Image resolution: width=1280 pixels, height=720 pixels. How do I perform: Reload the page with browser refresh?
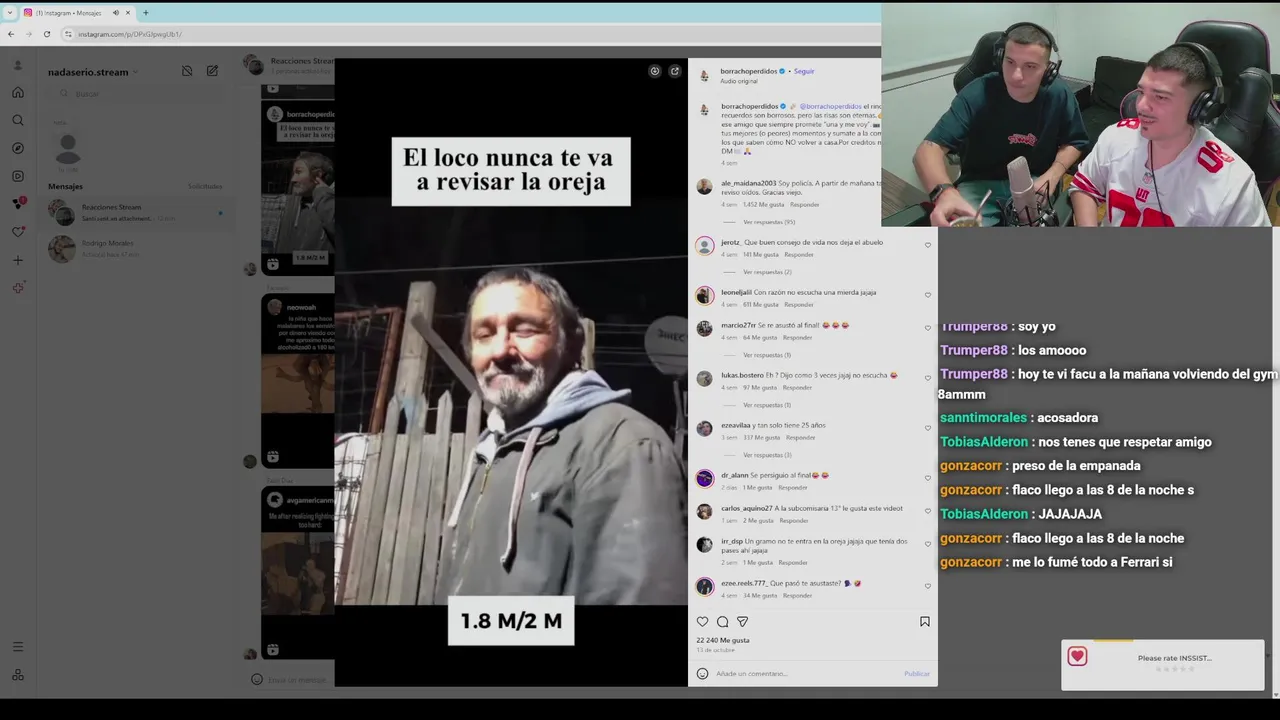(x=46, y=34)
